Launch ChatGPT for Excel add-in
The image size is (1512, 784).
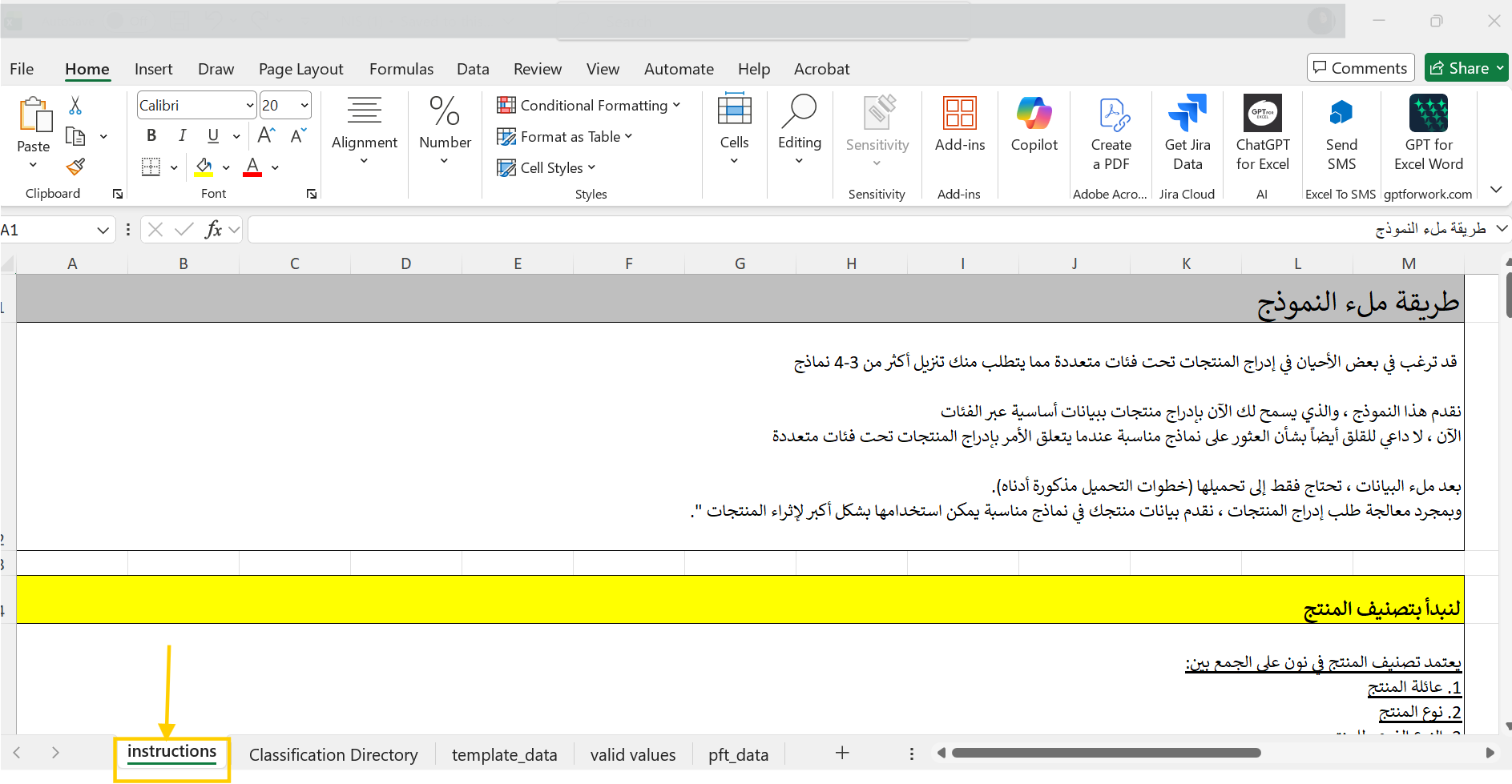pos(1262,134)
